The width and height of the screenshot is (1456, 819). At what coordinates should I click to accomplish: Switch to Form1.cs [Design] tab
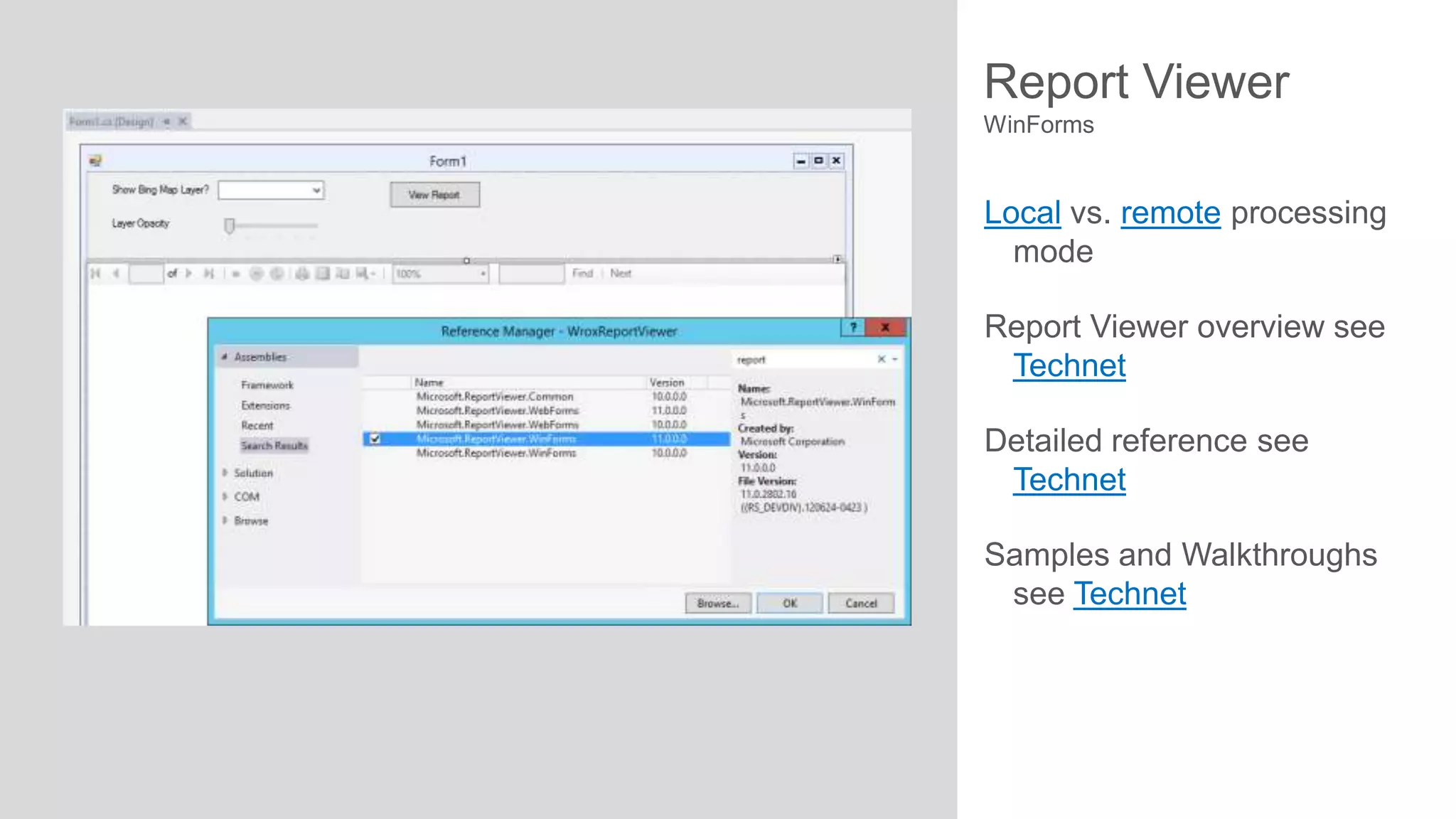[x=112, y=122]
